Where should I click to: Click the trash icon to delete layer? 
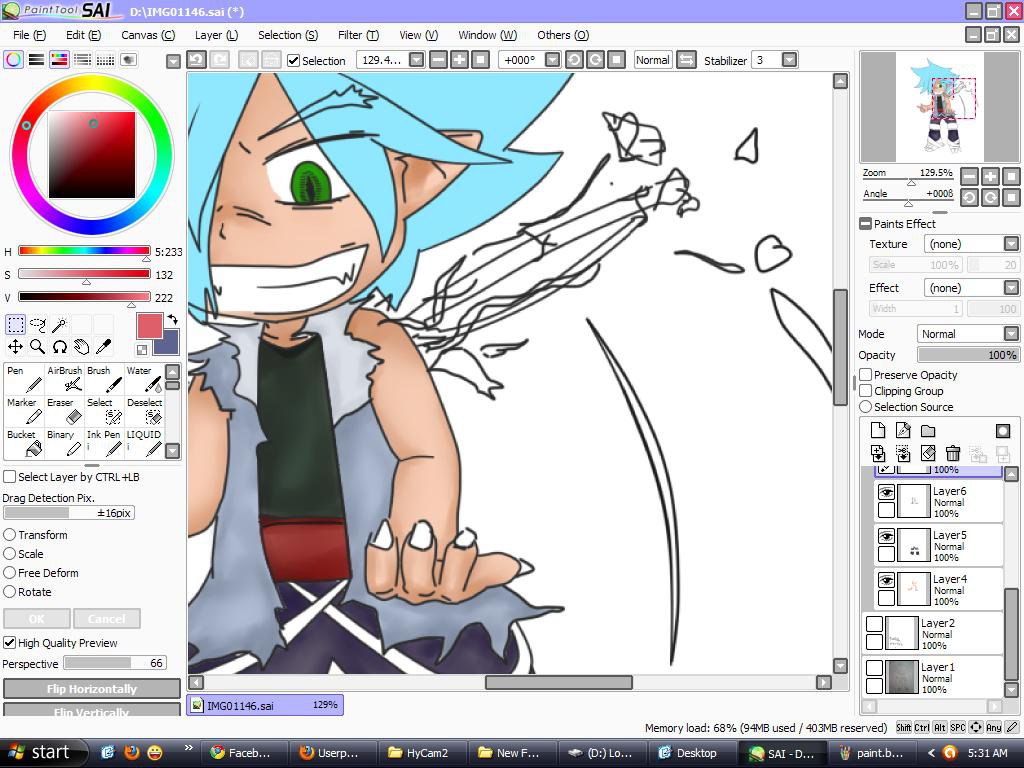click(953, 454)
